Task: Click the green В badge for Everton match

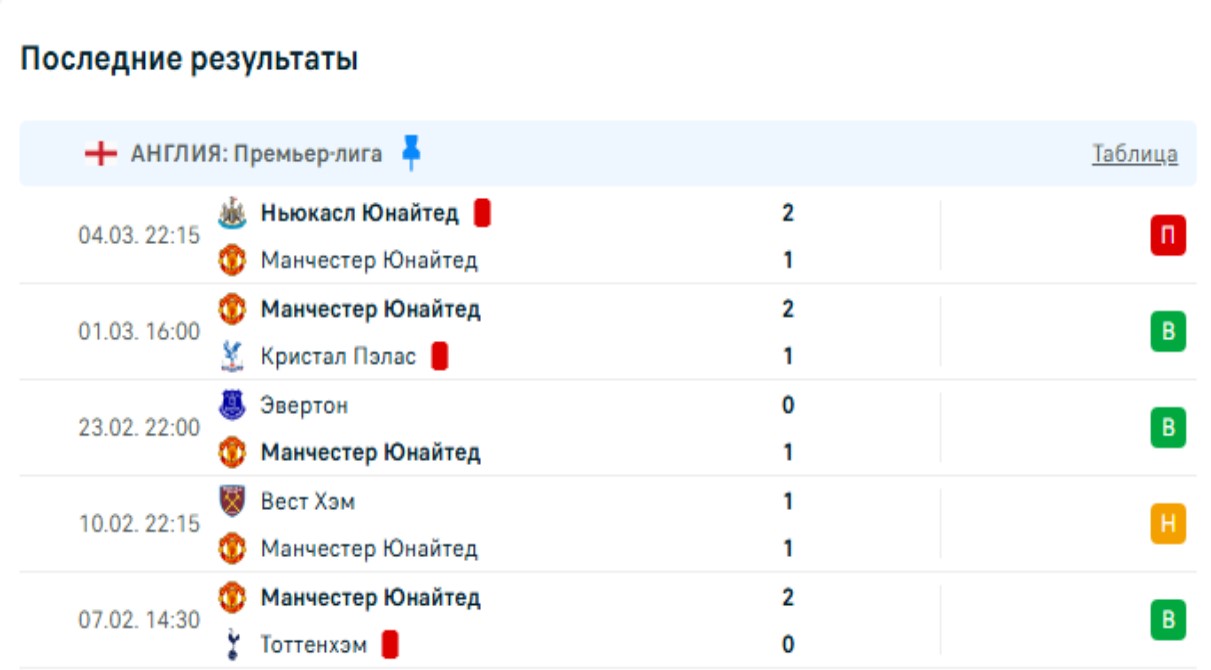Action: pos(1167,428)
